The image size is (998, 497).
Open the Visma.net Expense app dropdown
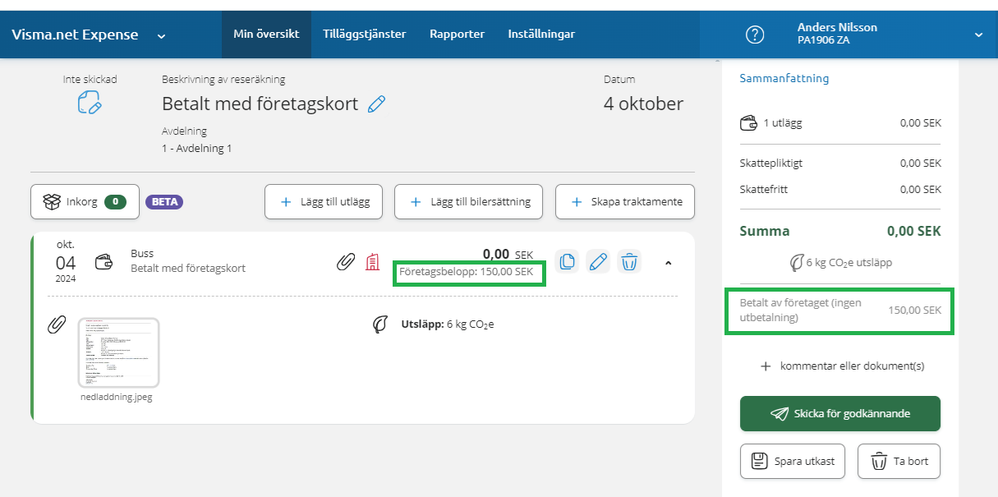(x=161, y=36)
